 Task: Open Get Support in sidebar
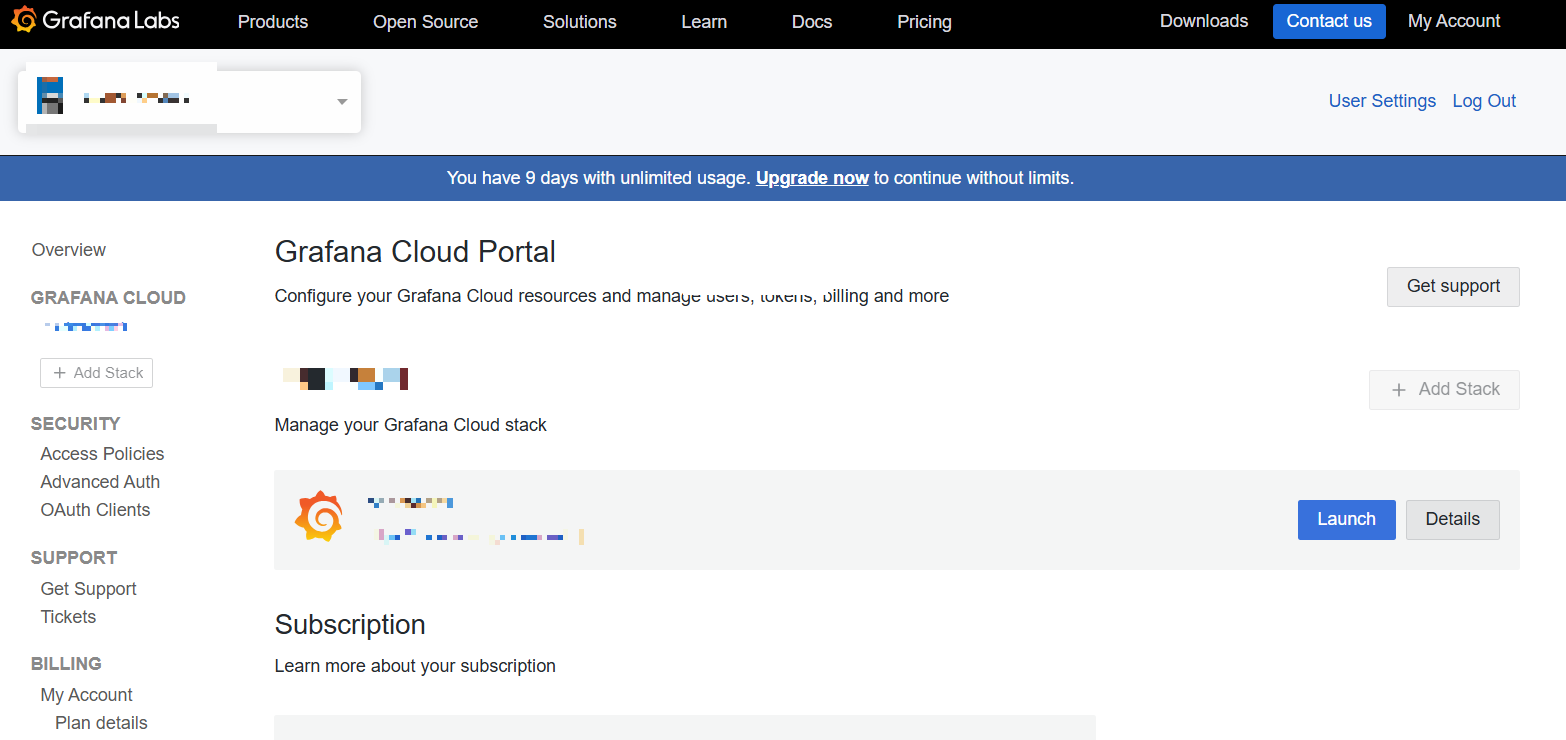pyautogui.click(x=88, y=589)
